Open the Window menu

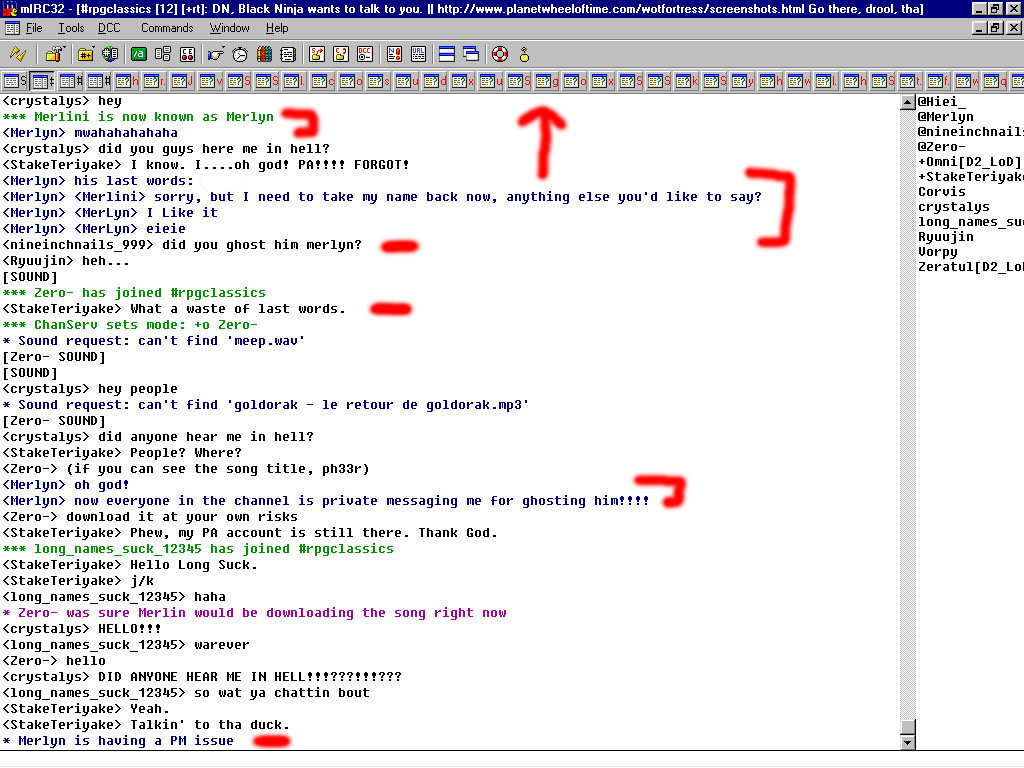(229, 28)
